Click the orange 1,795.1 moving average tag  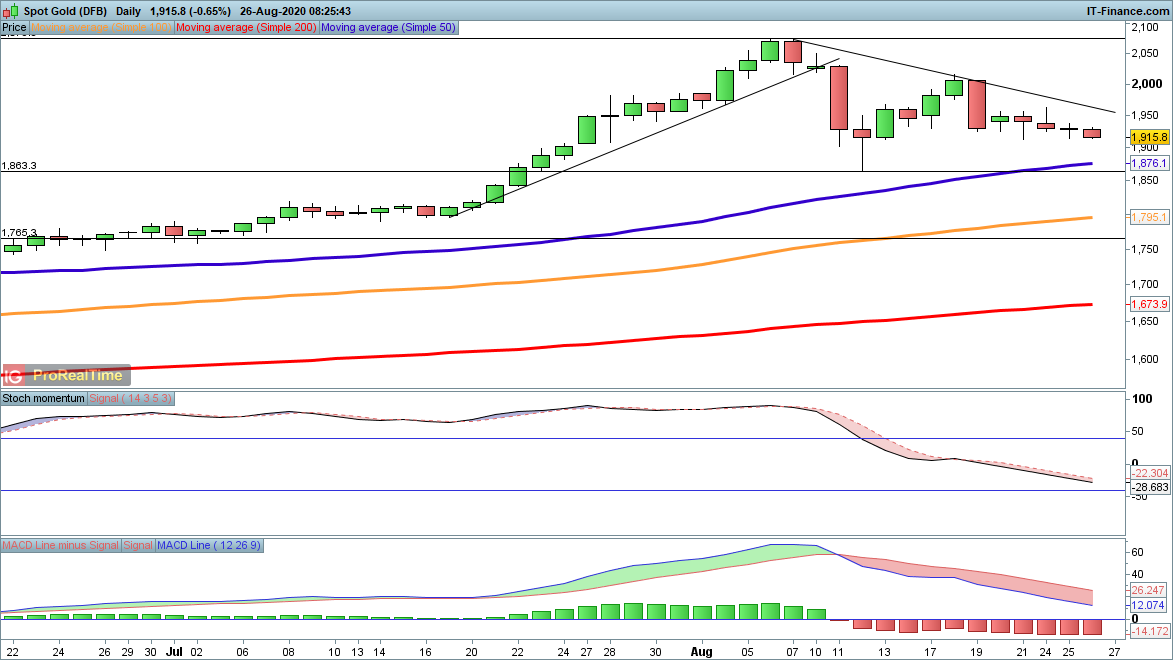coord(1149,217)
